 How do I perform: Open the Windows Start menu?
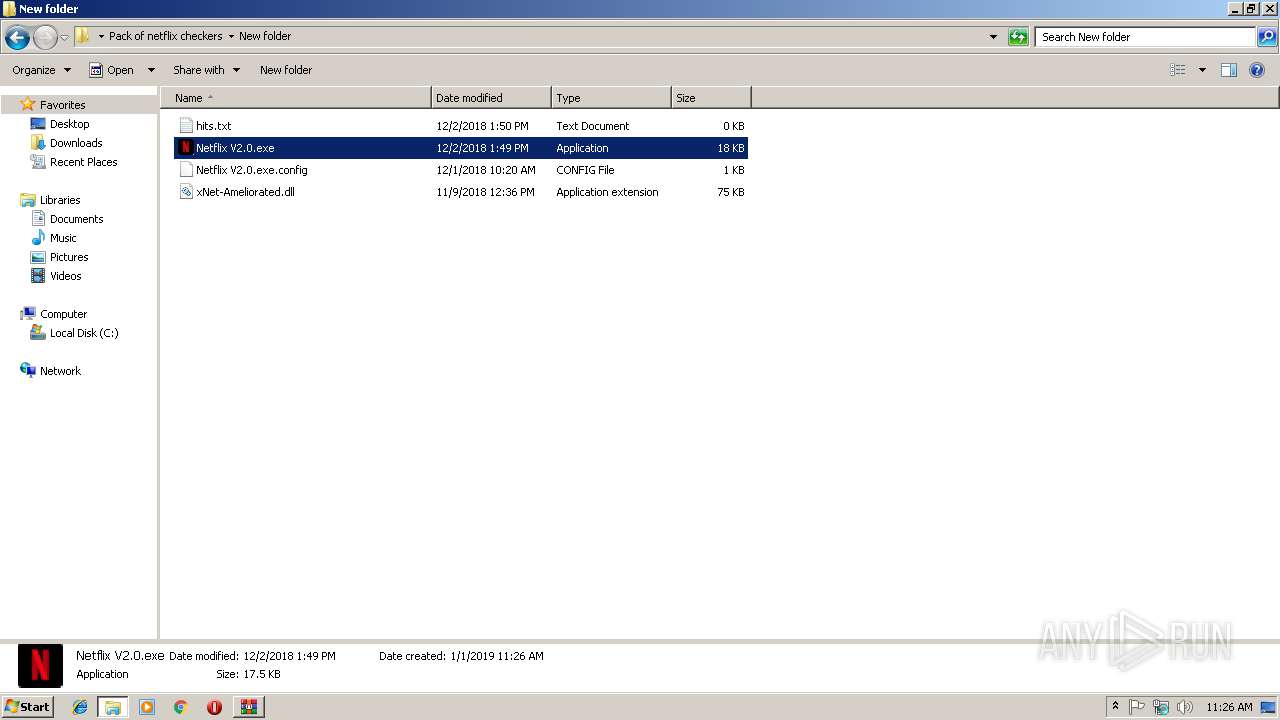28,706
